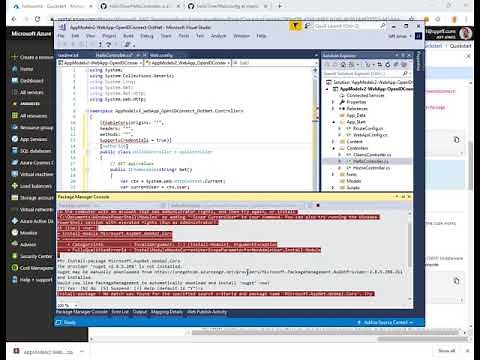Collapse the App_Start folder
Screen dimensions: 480x360
[333, 122]
